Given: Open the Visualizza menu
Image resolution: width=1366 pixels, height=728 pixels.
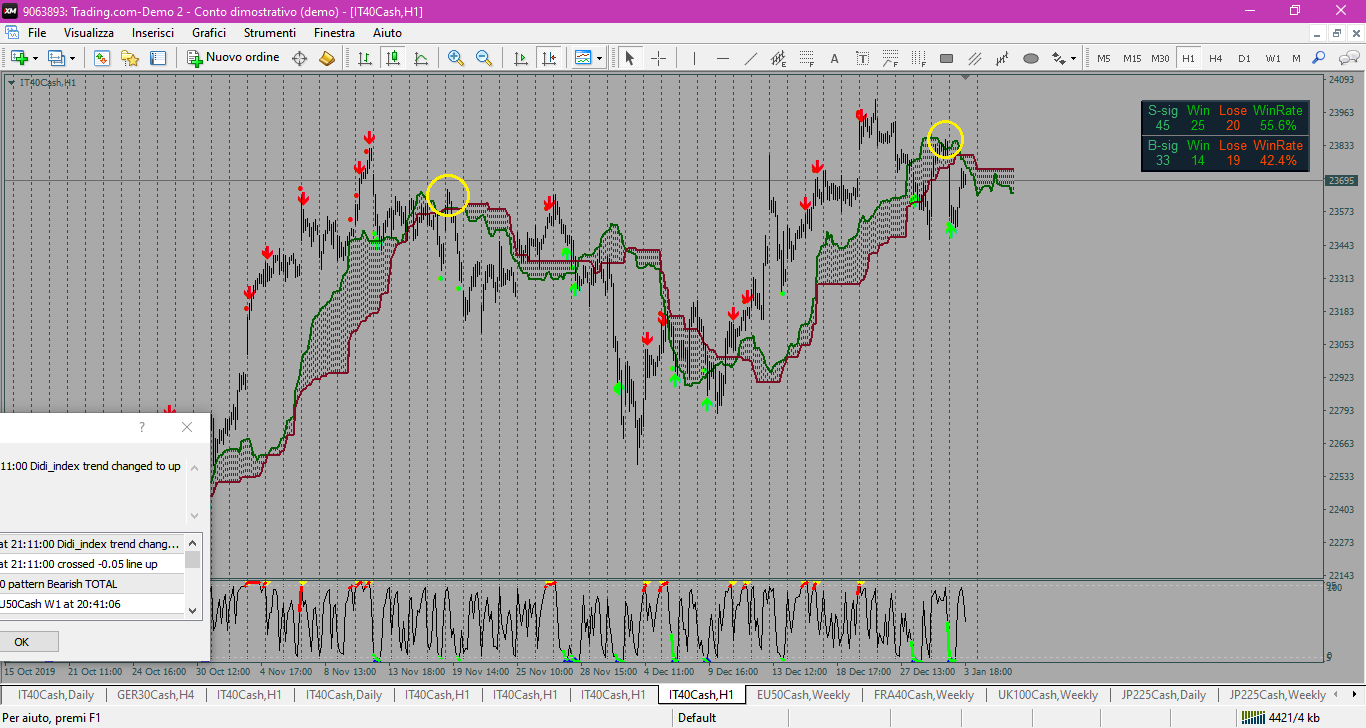Looking at the screenshot, I should coord(89,33).
